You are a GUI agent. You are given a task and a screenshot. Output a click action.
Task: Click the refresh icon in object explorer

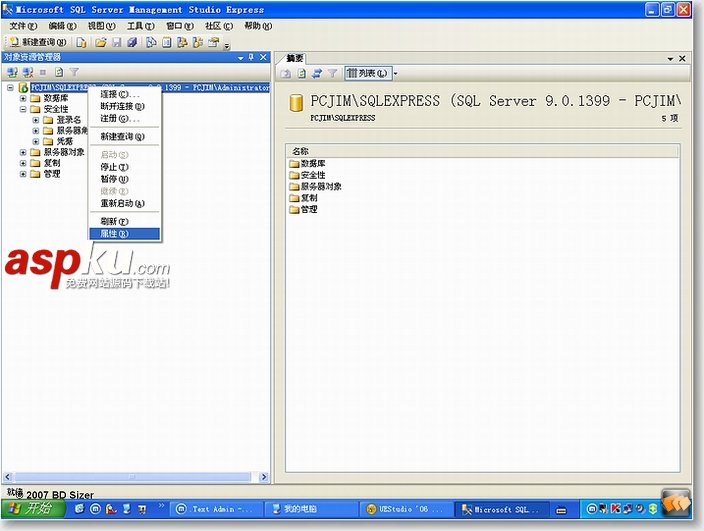(59, 72)
